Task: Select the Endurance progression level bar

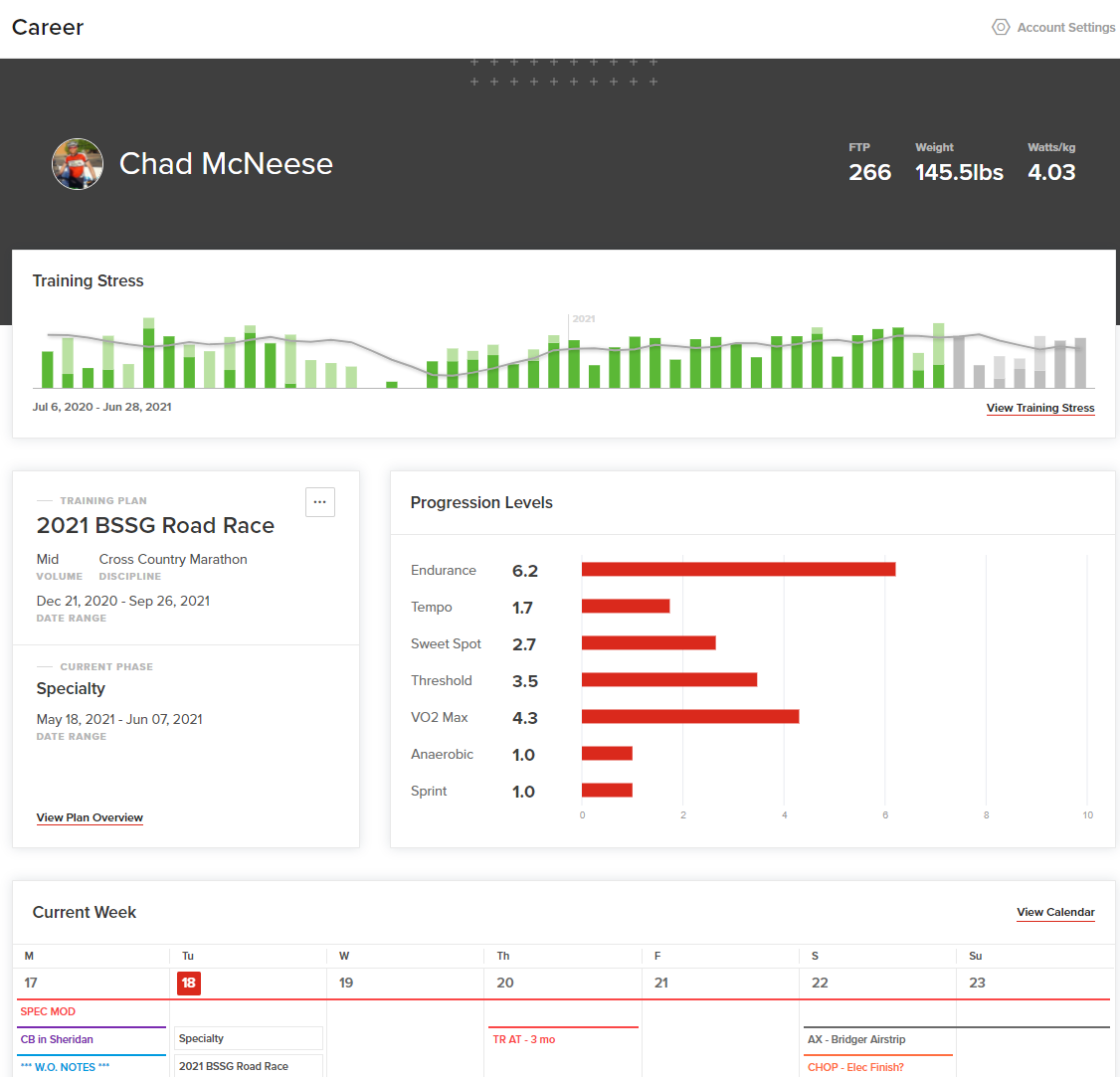Action: pos(739,569)
